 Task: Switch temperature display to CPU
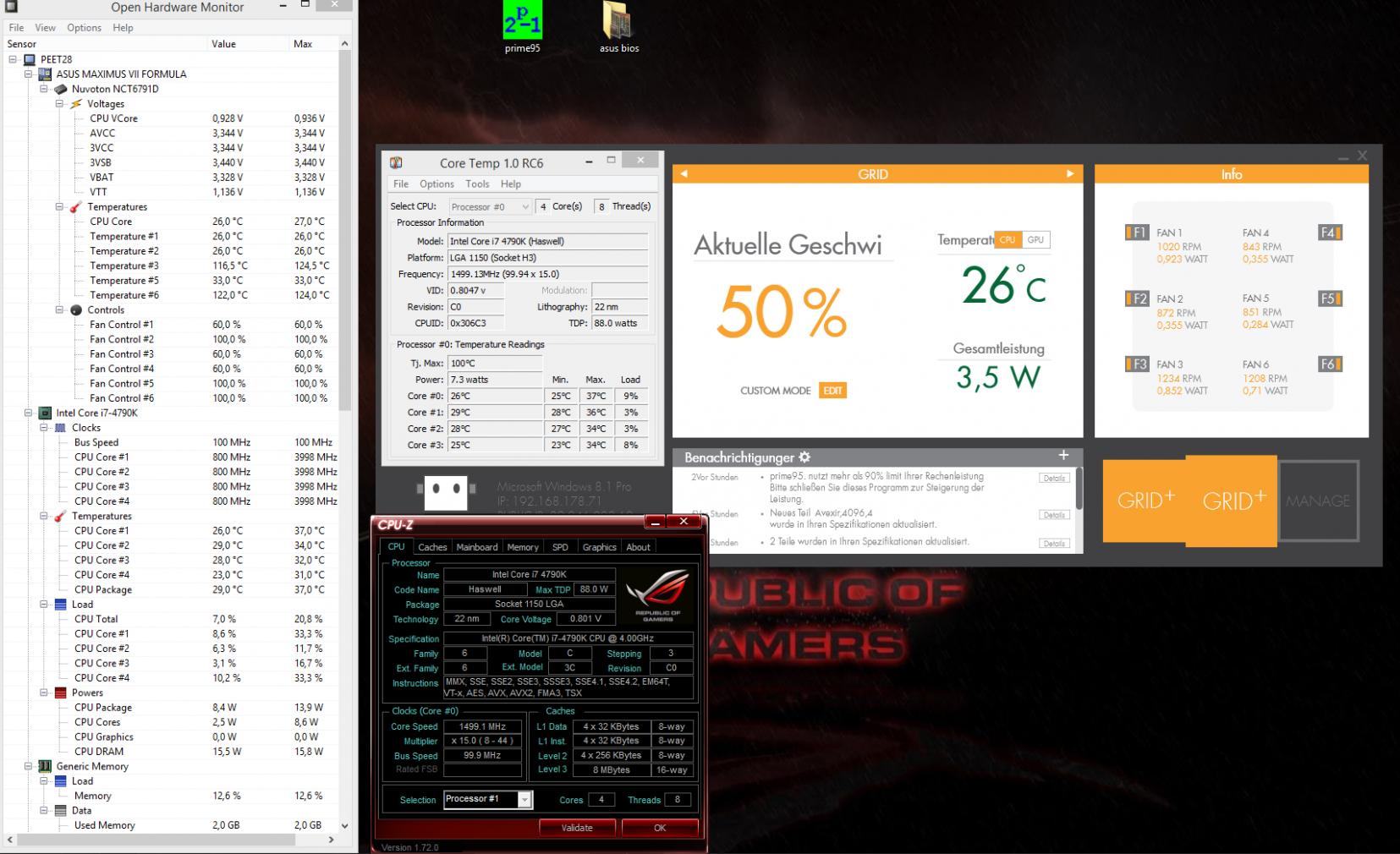(1007, 240)
